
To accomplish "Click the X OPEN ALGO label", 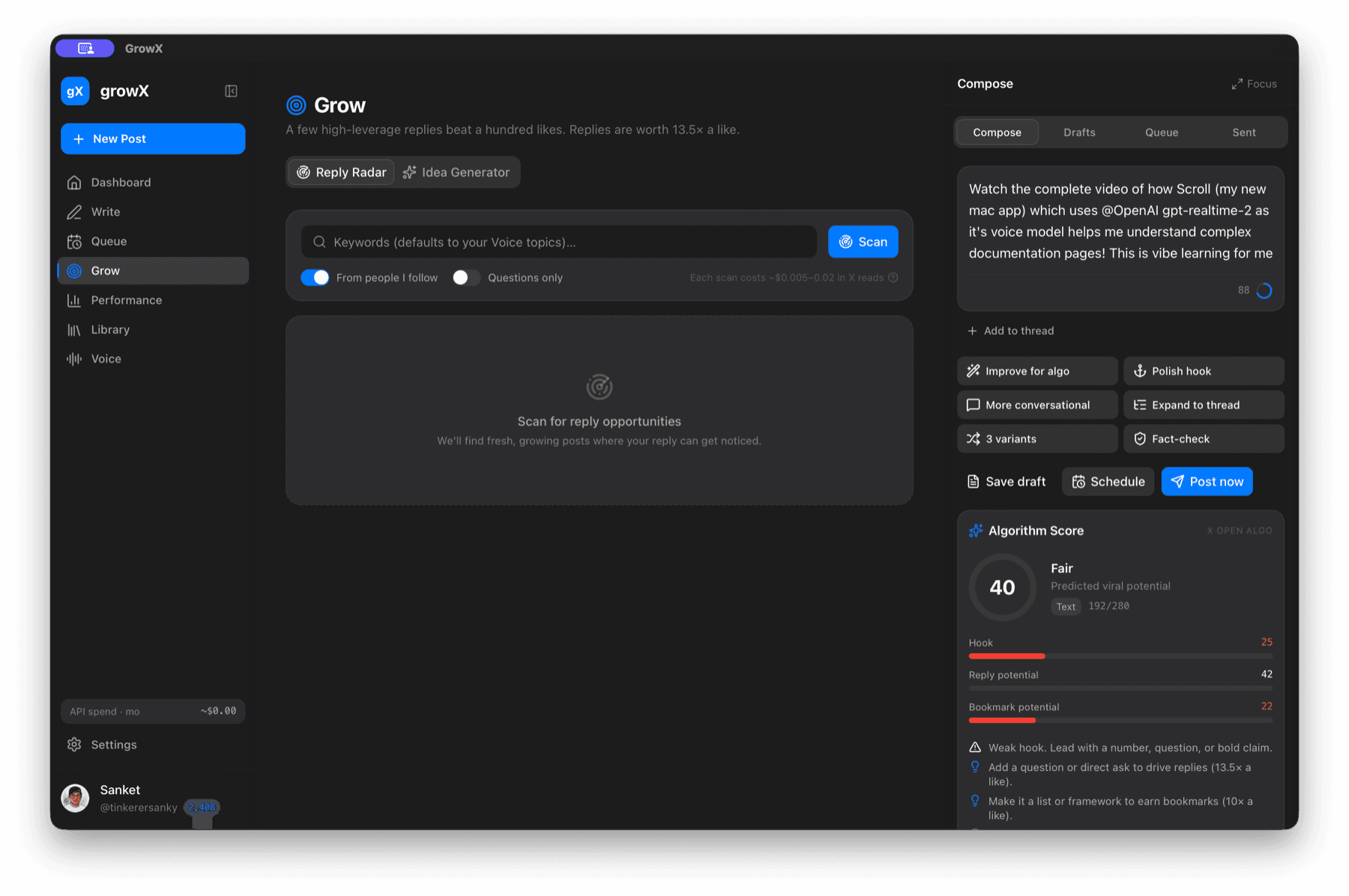I will [x=1240, y=530].
